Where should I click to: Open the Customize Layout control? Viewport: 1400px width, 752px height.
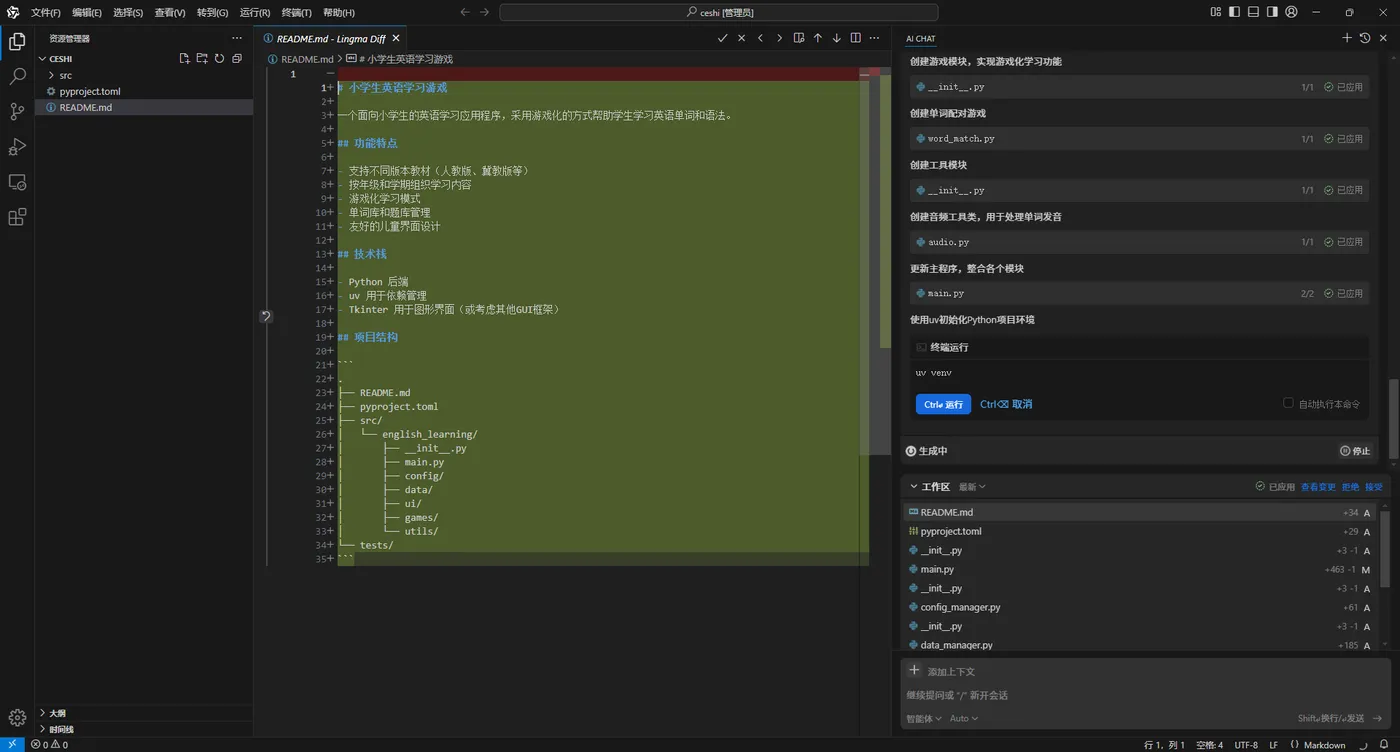click(x=1215, y=12)
